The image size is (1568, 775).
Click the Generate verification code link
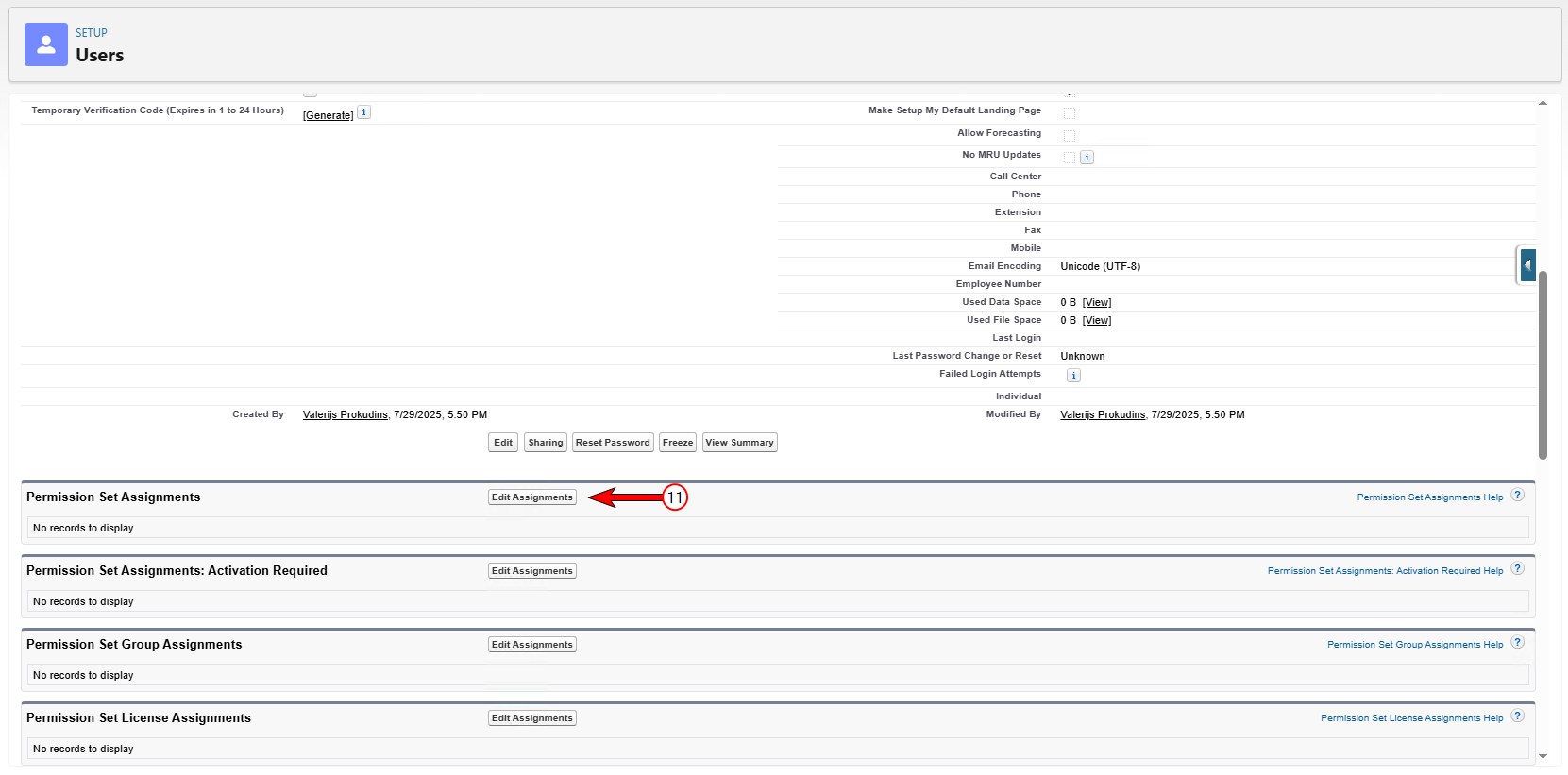[x=328, y=115]
